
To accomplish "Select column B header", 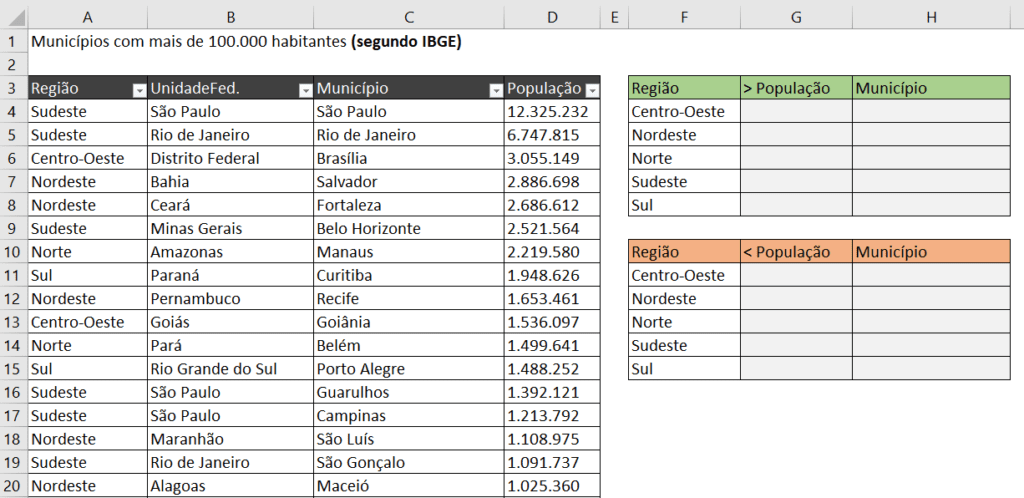I will [x=230, y=18].
